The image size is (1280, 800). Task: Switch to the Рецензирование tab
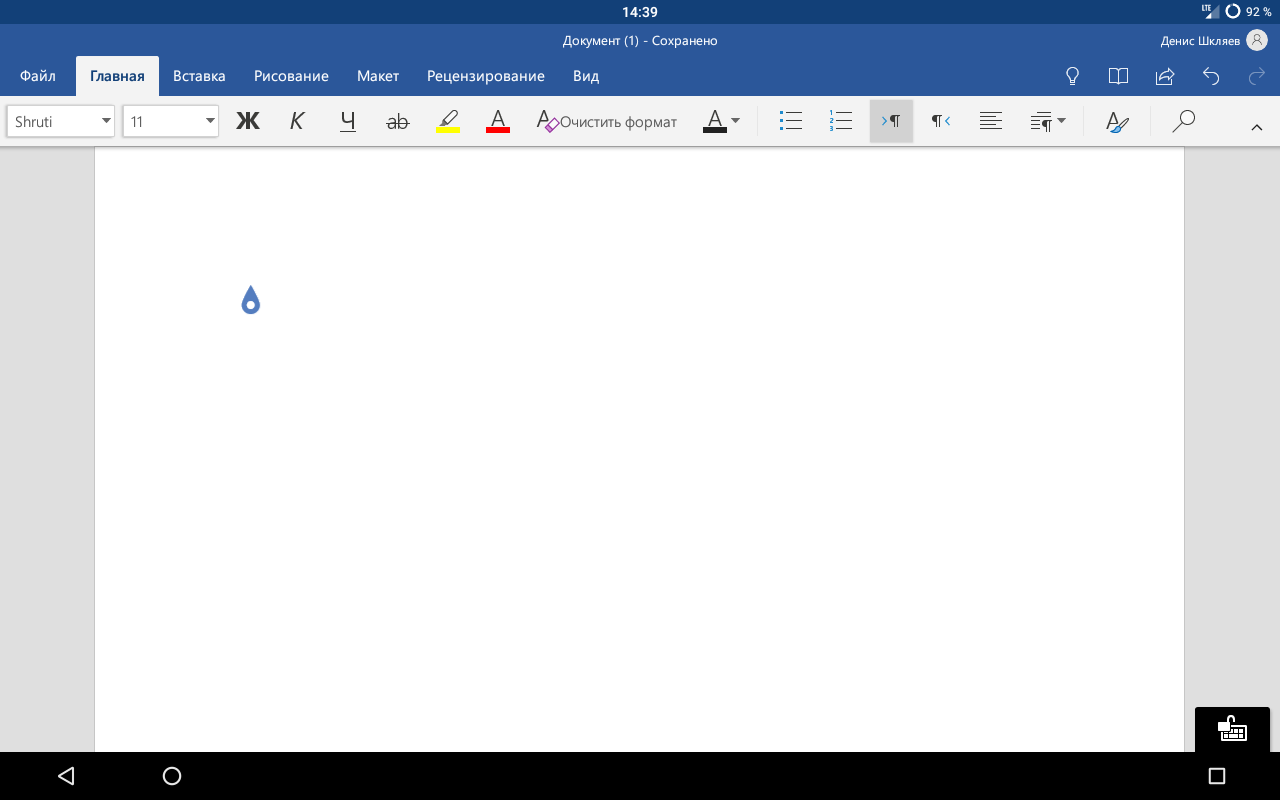coord(486,76)
